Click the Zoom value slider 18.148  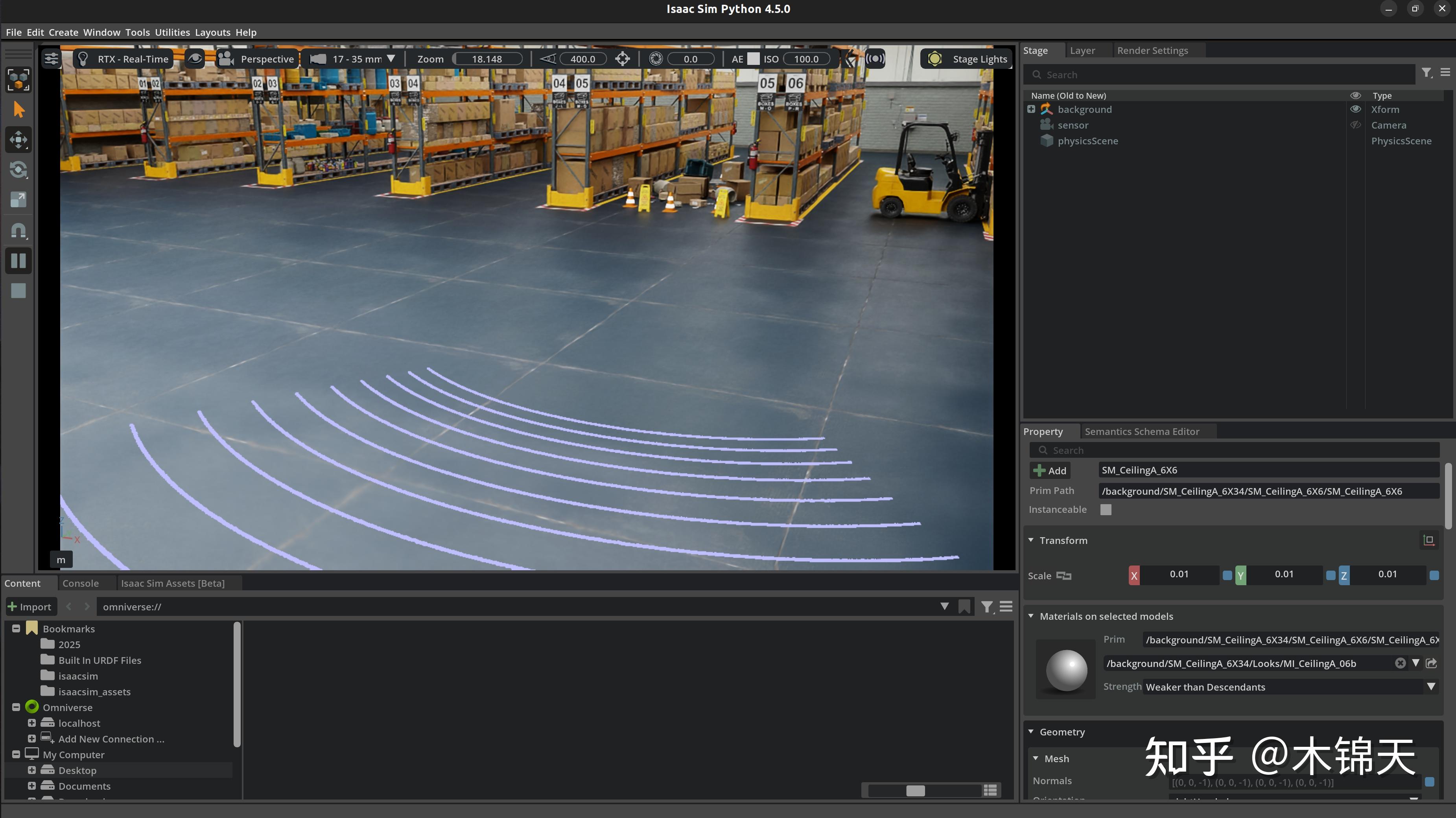pos(487,59)
